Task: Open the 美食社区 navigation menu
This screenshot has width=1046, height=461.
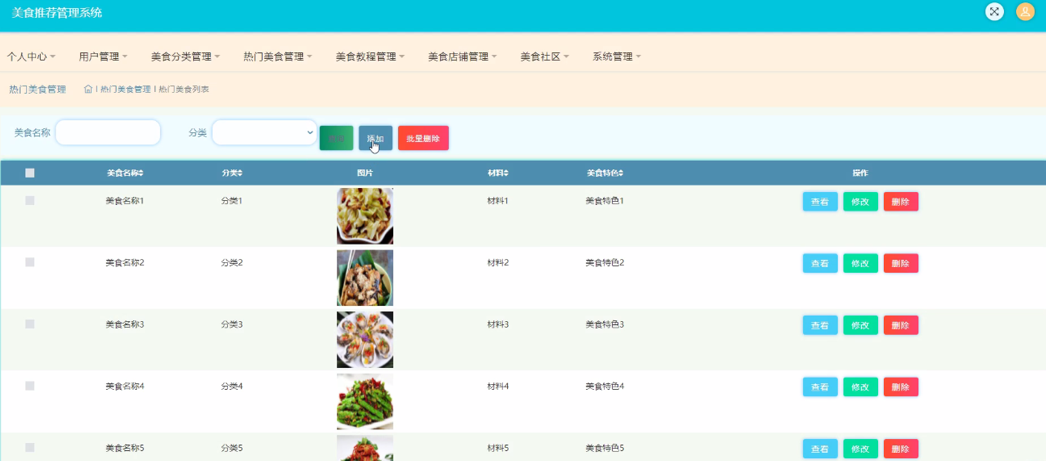Action: coord(545,57)
